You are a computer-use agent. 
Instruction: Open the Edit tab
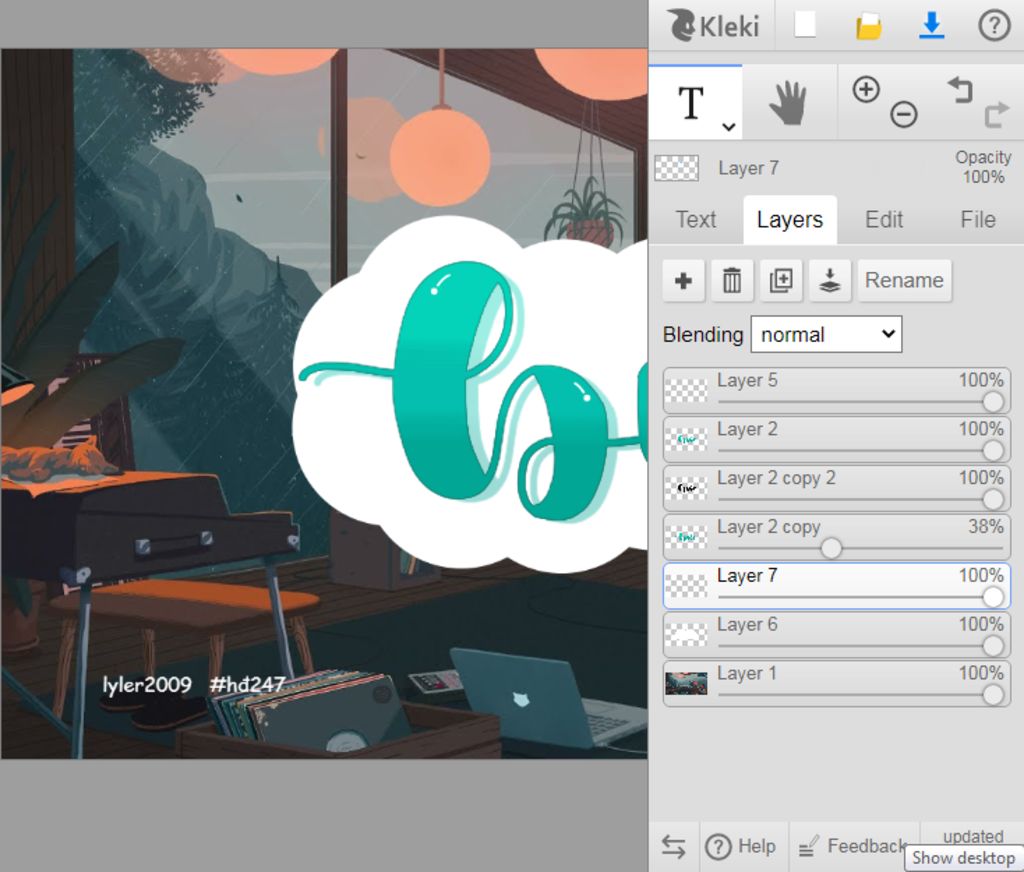pos(884,219)
